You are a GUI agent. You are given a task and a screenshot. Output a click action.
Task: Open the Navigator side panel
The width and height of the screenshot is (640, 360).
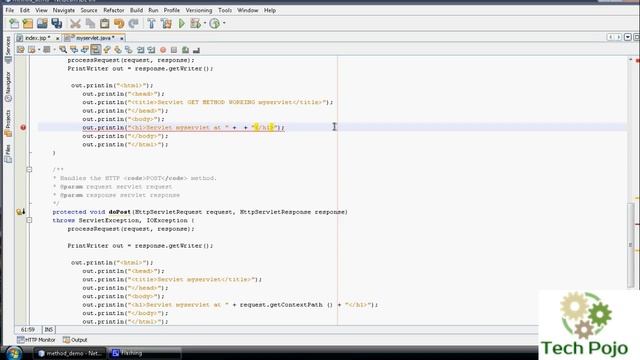(8, 87)
